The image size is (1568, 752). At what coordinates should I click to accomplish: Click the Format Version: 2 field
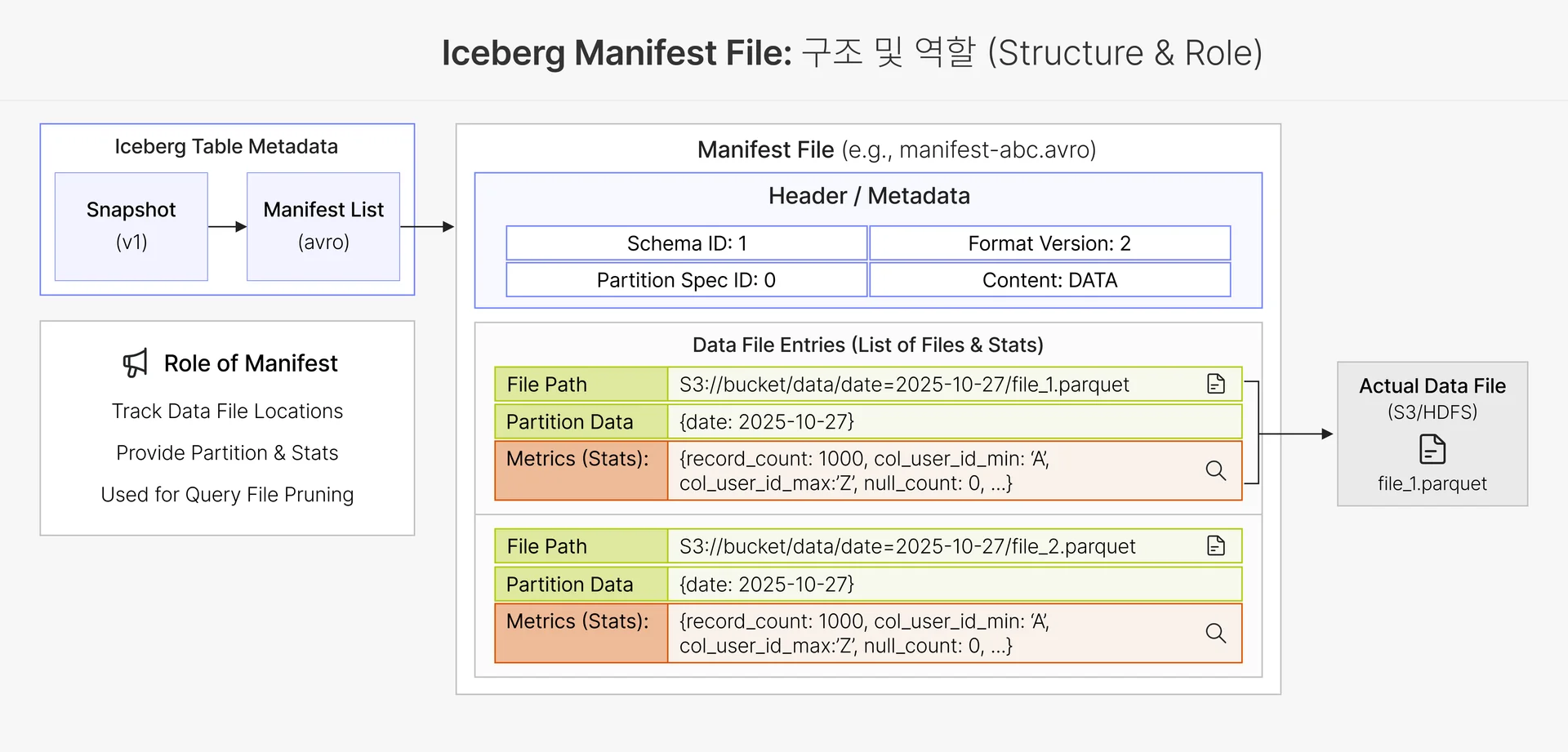pyautogui.click(x=1049, y=243)
